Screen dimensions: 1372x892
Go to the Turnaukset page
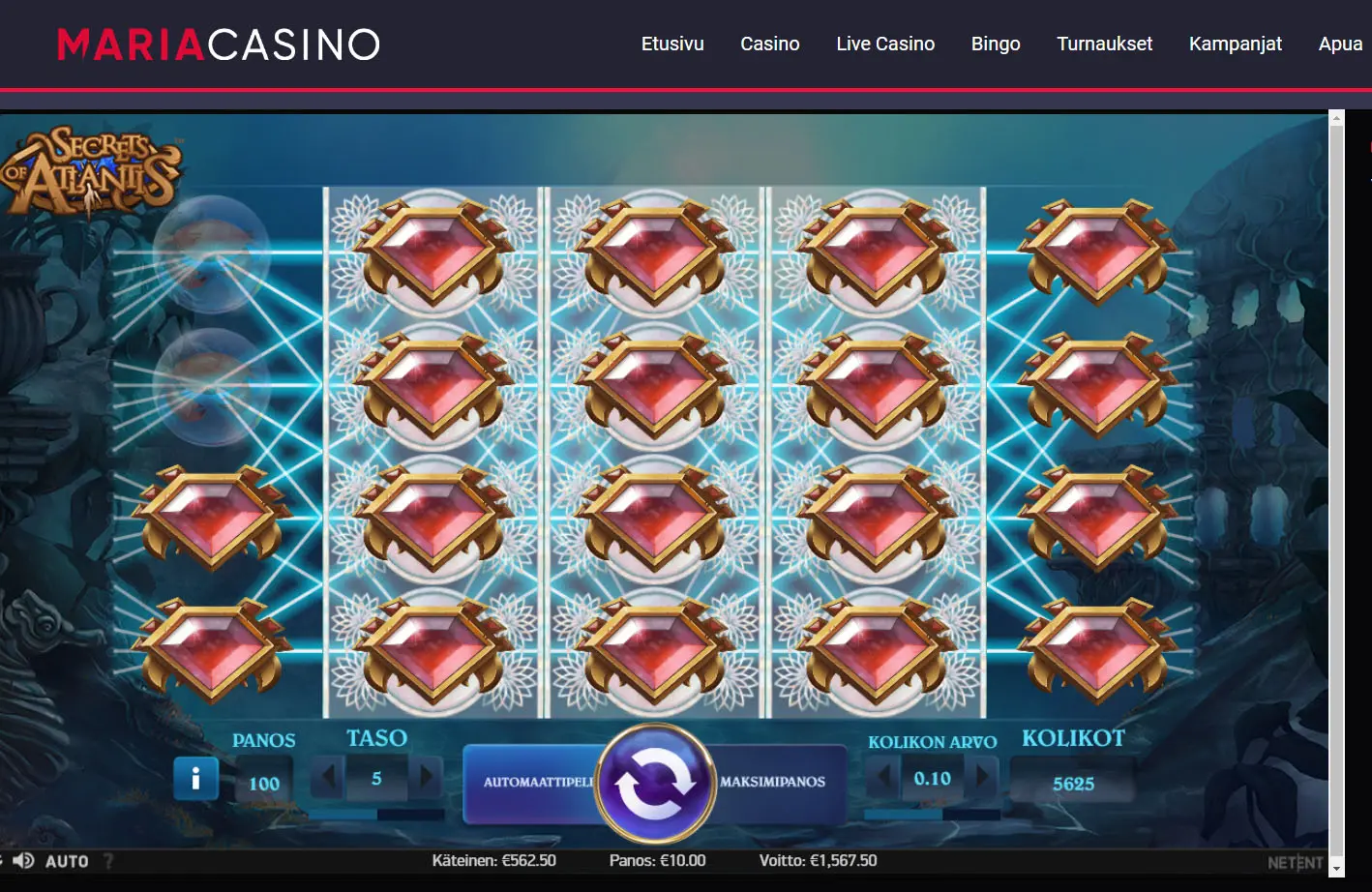(1104, 44)
